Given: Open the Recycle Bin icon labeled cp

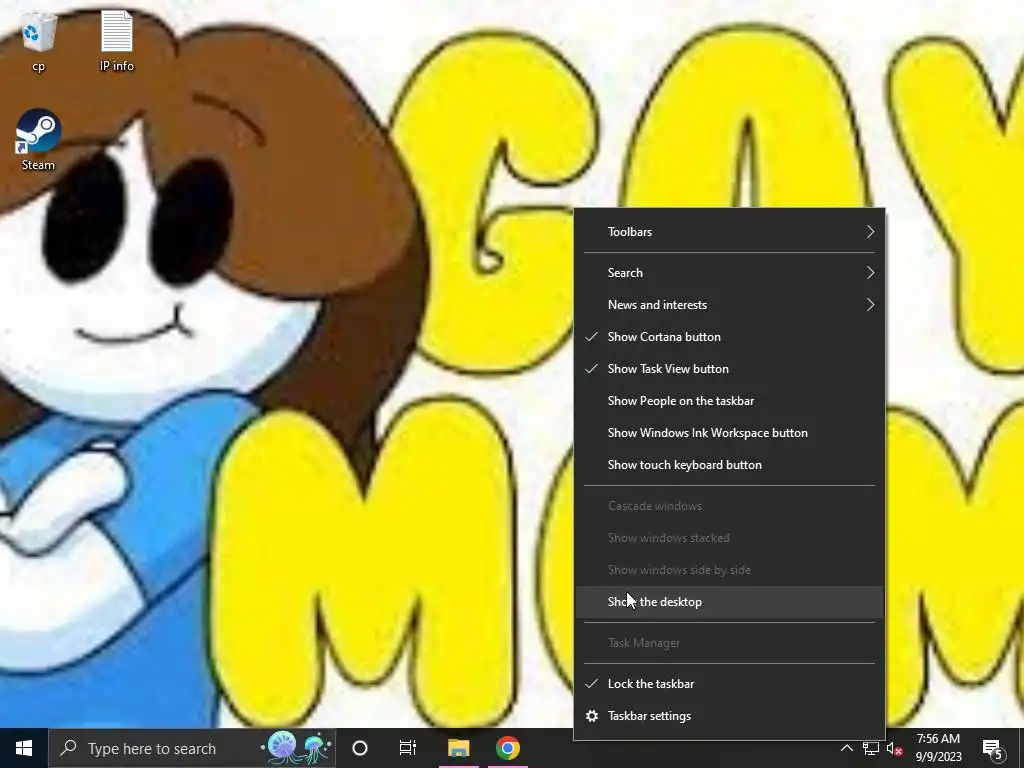Looking at the screenshot, I should pyautogui.click(x=39, y=40).
